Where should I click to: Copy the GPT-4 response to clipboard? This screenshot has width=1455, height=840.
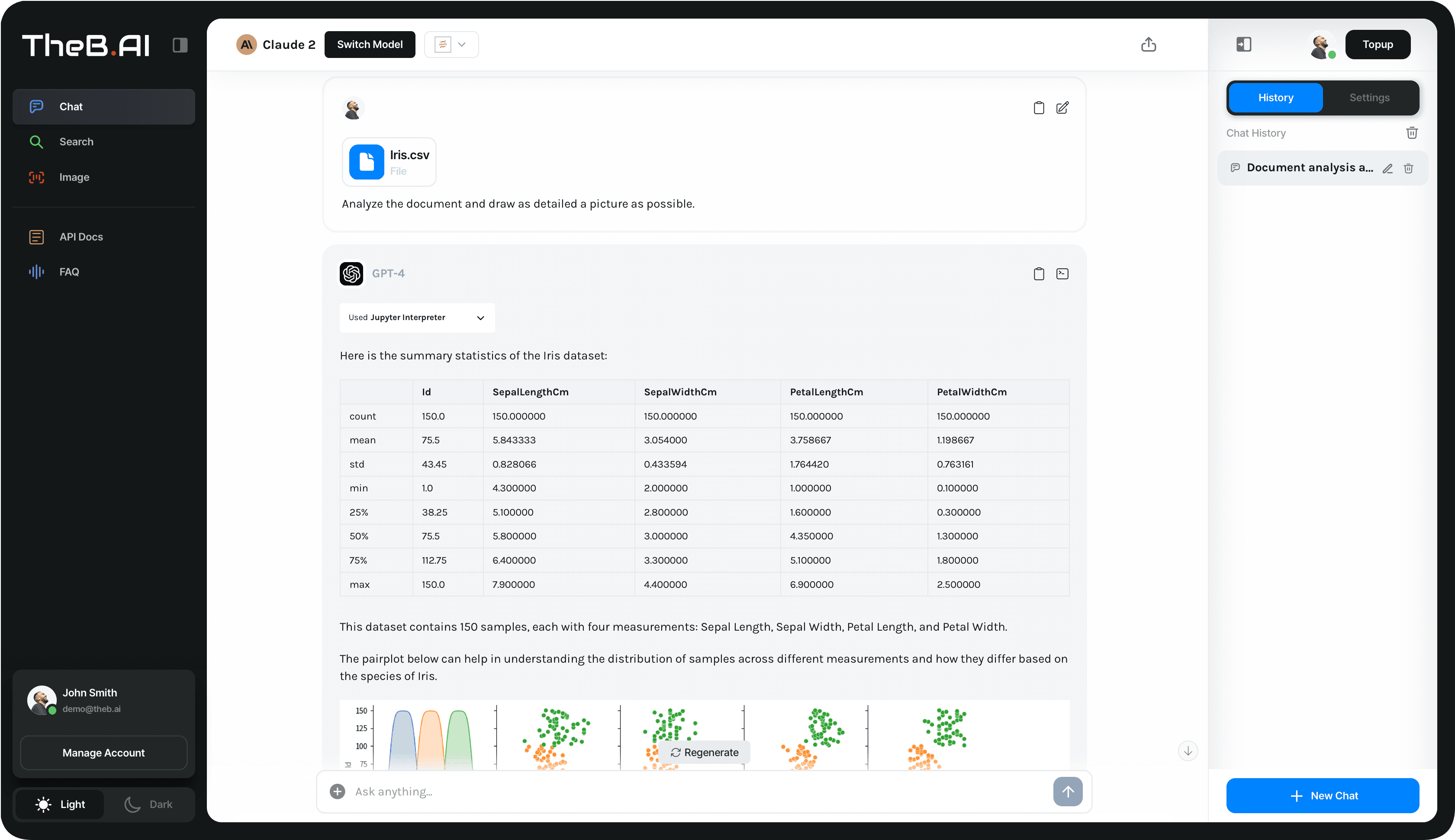click(1038, 274)
